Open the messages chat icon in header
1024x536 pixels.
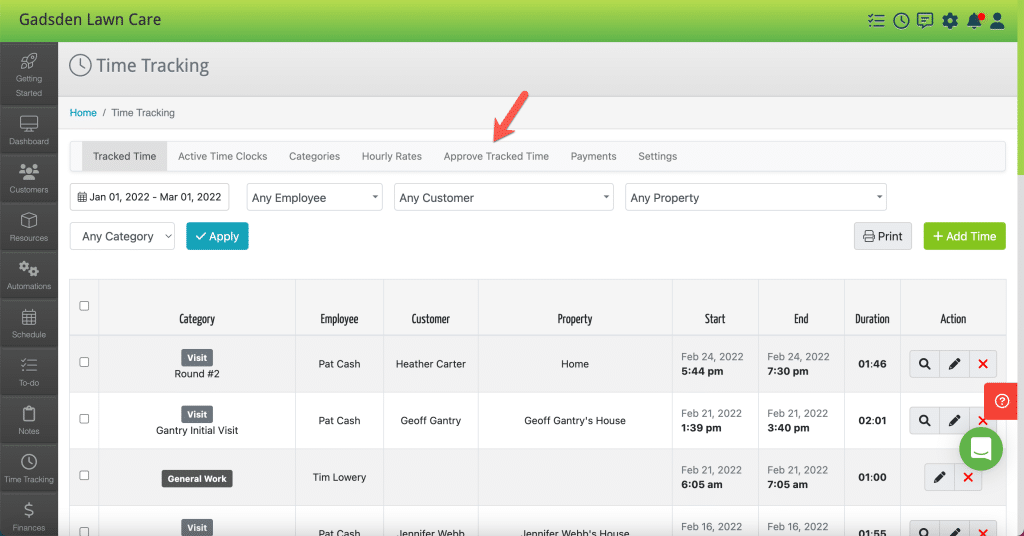(925, 21)
